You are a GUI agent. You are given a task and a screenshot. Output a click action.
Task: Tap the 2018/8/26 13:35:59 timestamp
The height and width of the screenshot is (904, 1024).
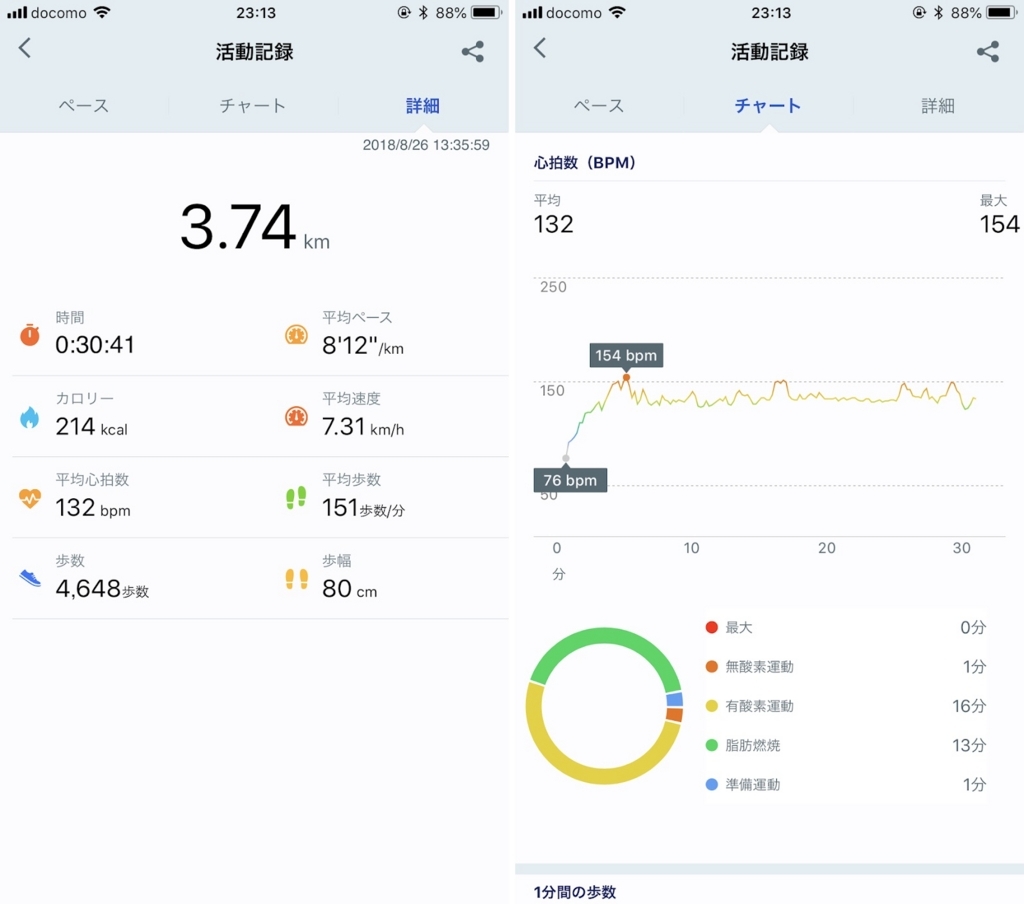coord(426,145)
